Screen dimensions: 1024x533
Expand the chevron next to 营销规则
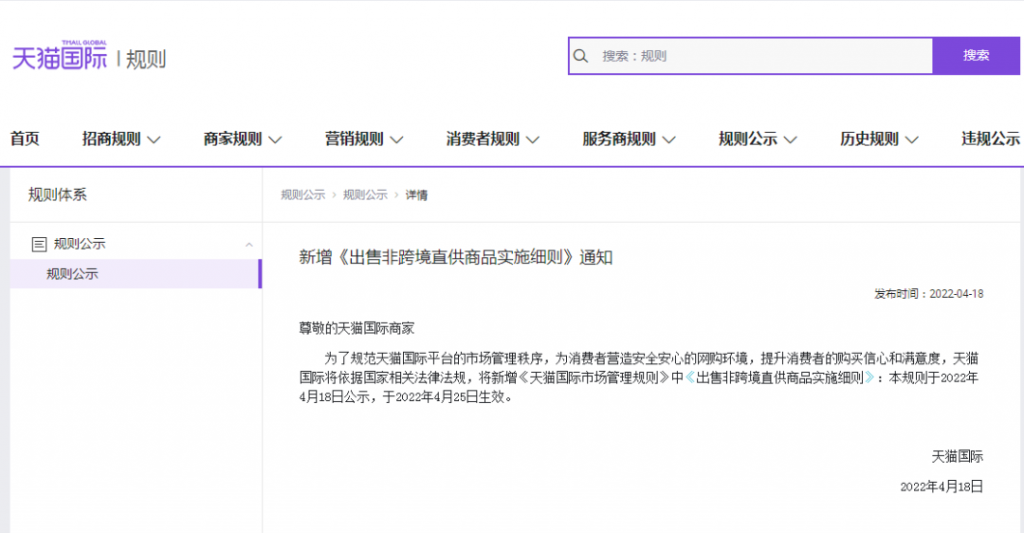[x=396, y=140]
